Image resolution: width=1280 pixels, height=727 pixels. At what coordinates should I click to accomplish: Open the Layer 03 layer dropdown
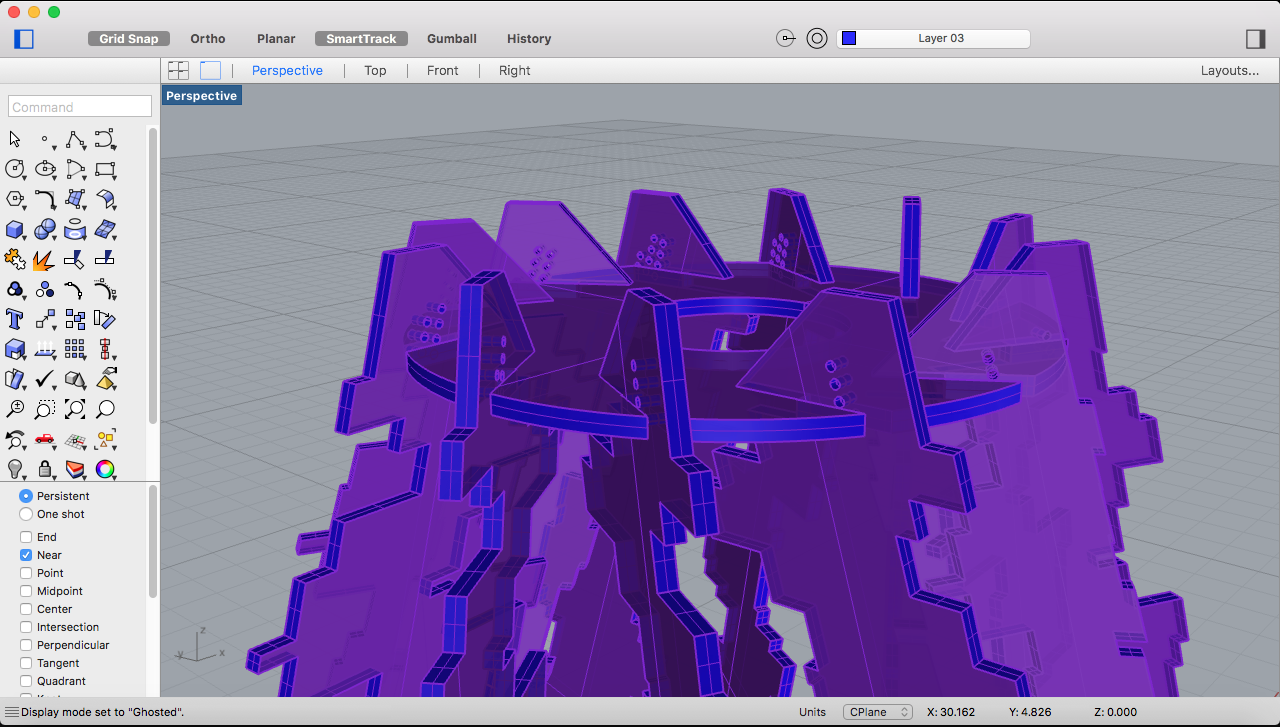pos(933,39)
